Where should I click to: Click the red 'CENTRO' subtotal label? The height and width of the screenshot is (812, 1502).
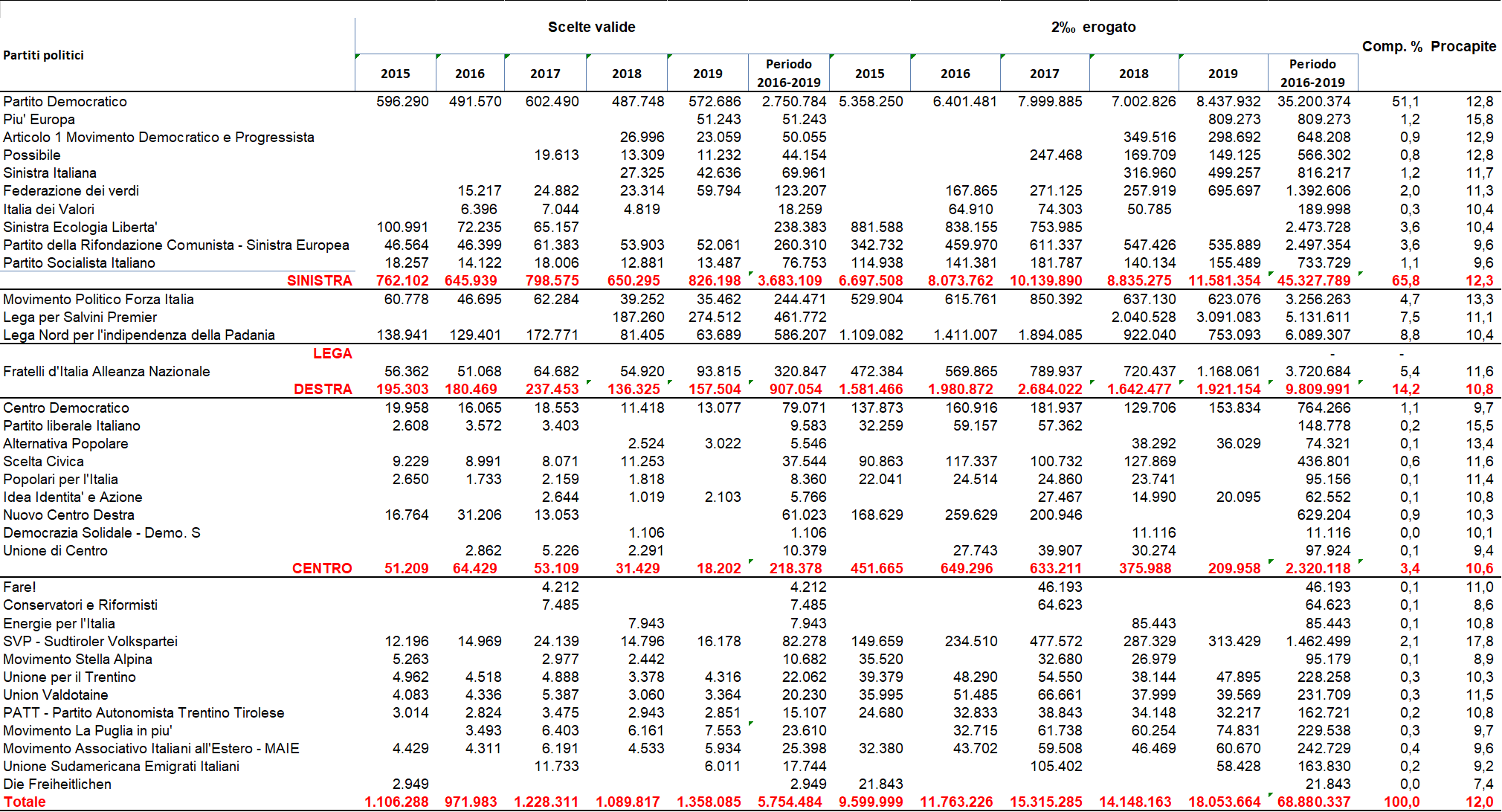(x=322, y=568)
